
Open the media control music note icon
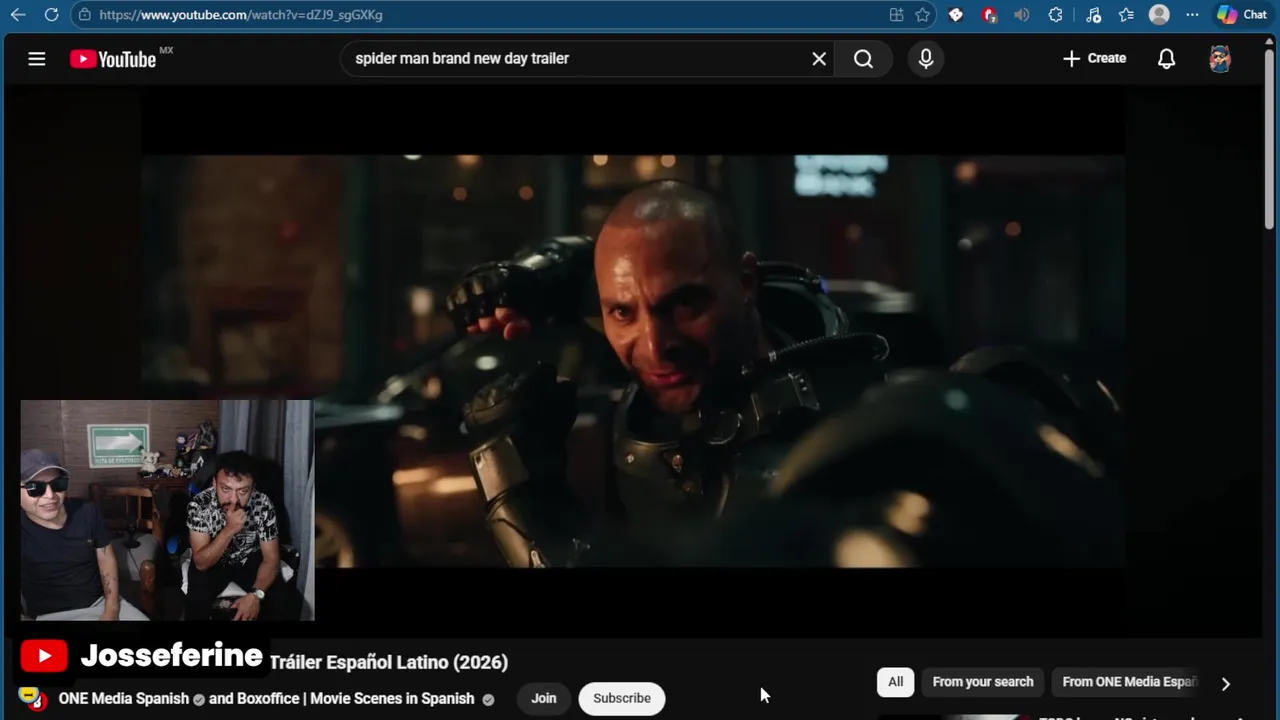point(1093,15)
